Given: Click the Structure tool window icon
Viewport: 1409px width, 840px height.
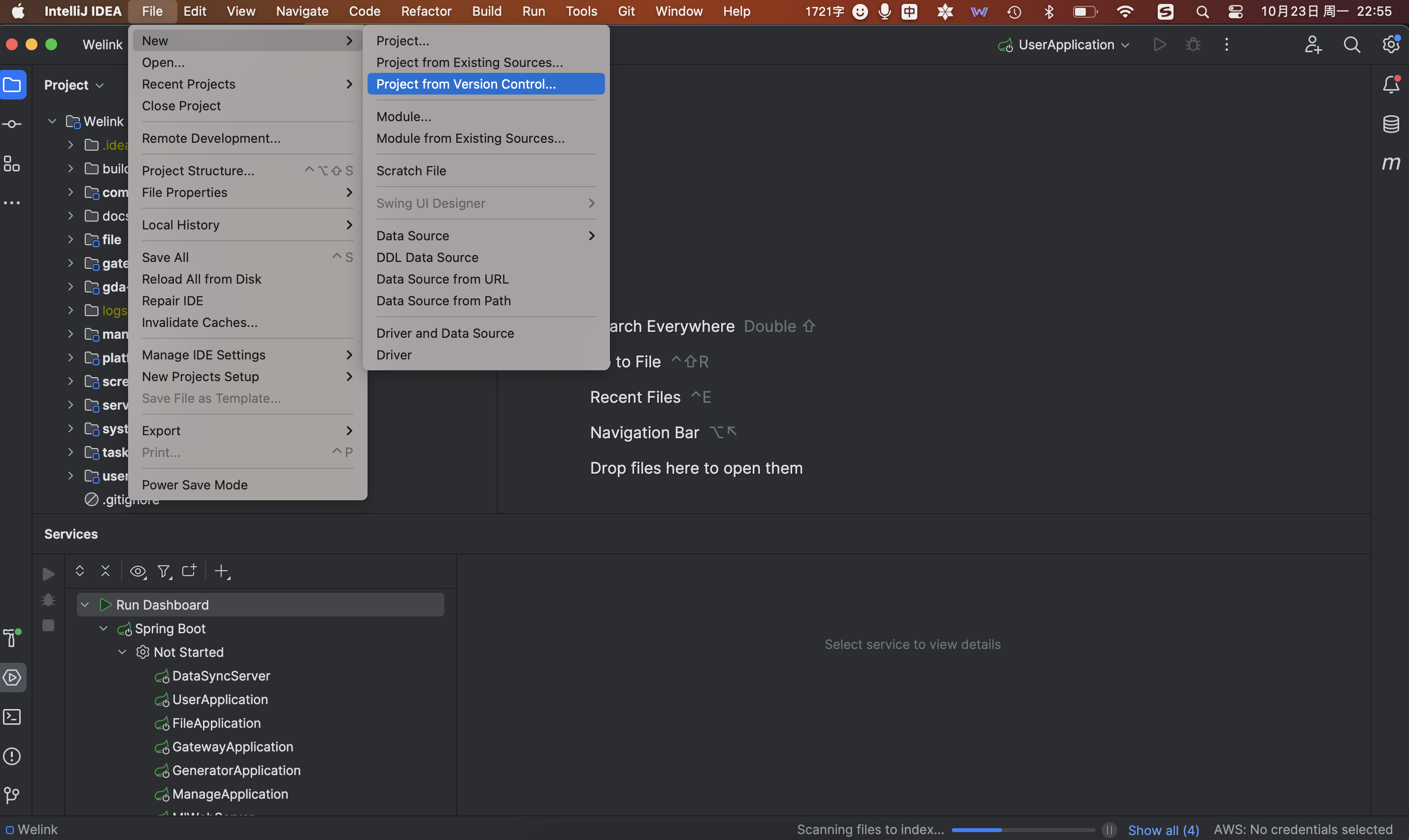Looking at the screenshot, I should (x=12, y=164).
